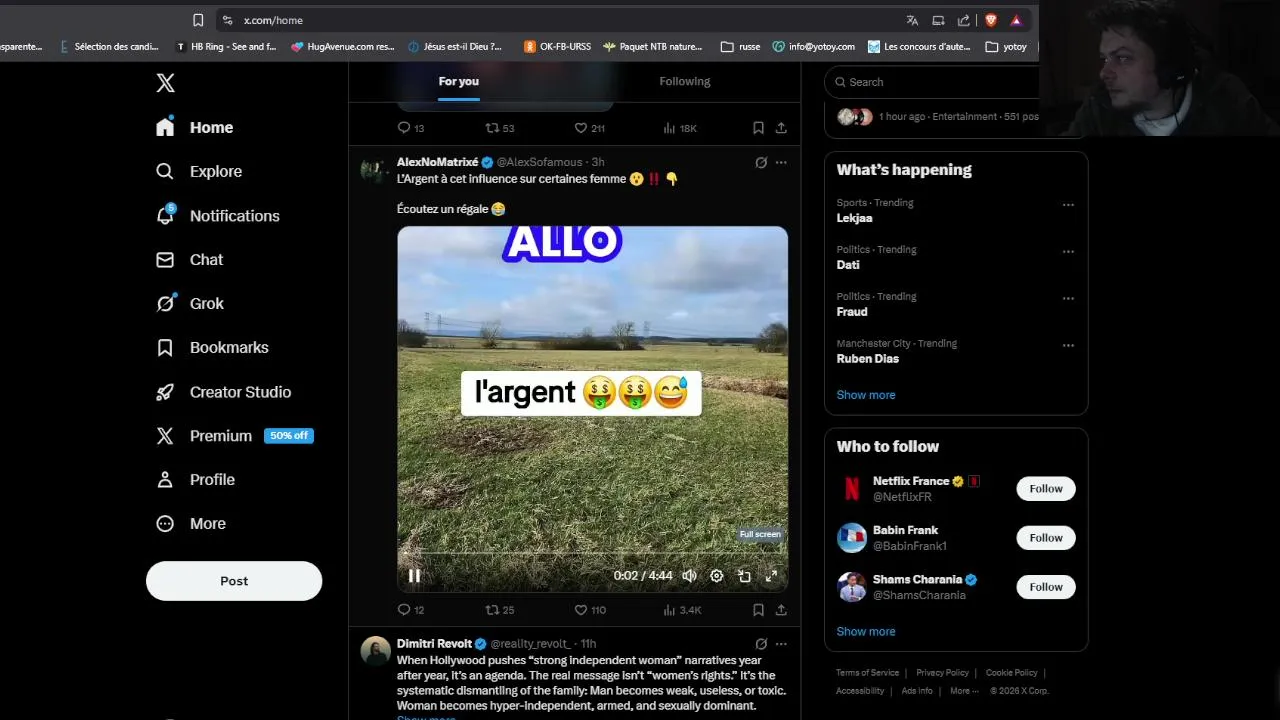Repost AlexNoMatrixé post with 25 reposts
The width and height of the screenshot is (1280, 720).
coord(499,610)
